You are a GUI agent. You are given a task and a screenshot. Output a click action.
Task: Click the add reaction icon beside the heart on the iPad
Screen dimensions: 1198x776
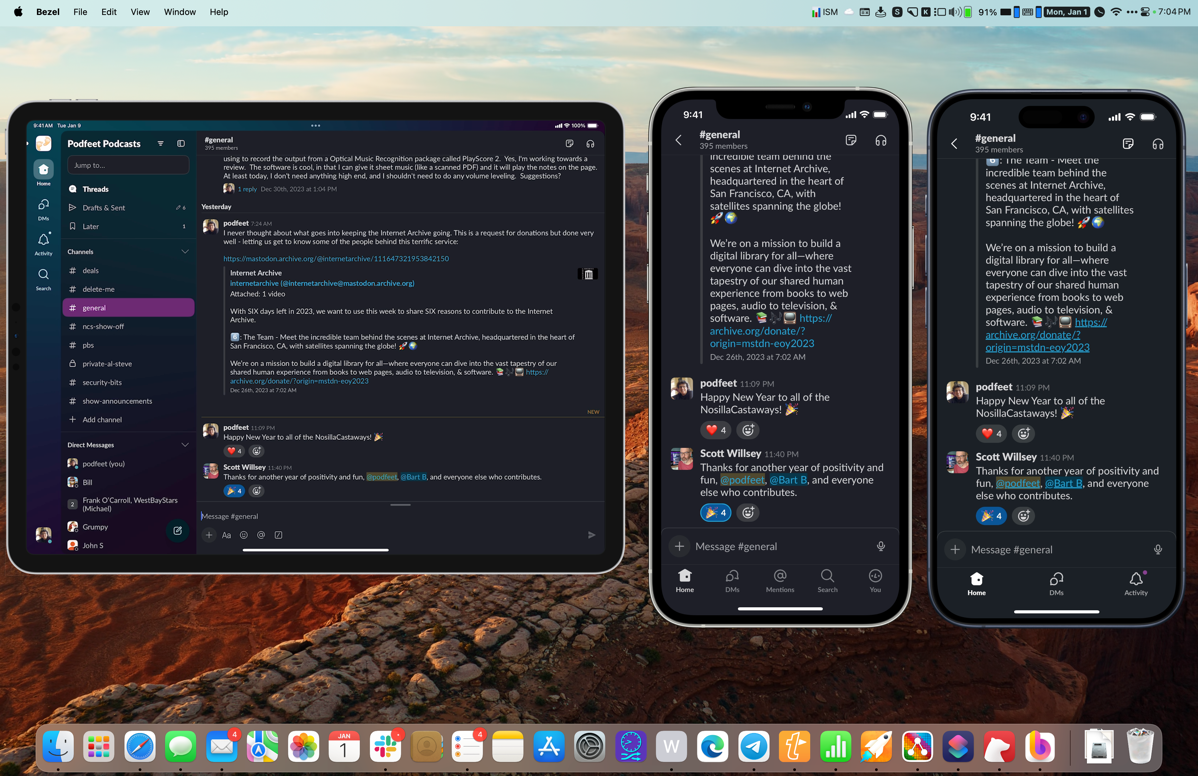[256, 451]
